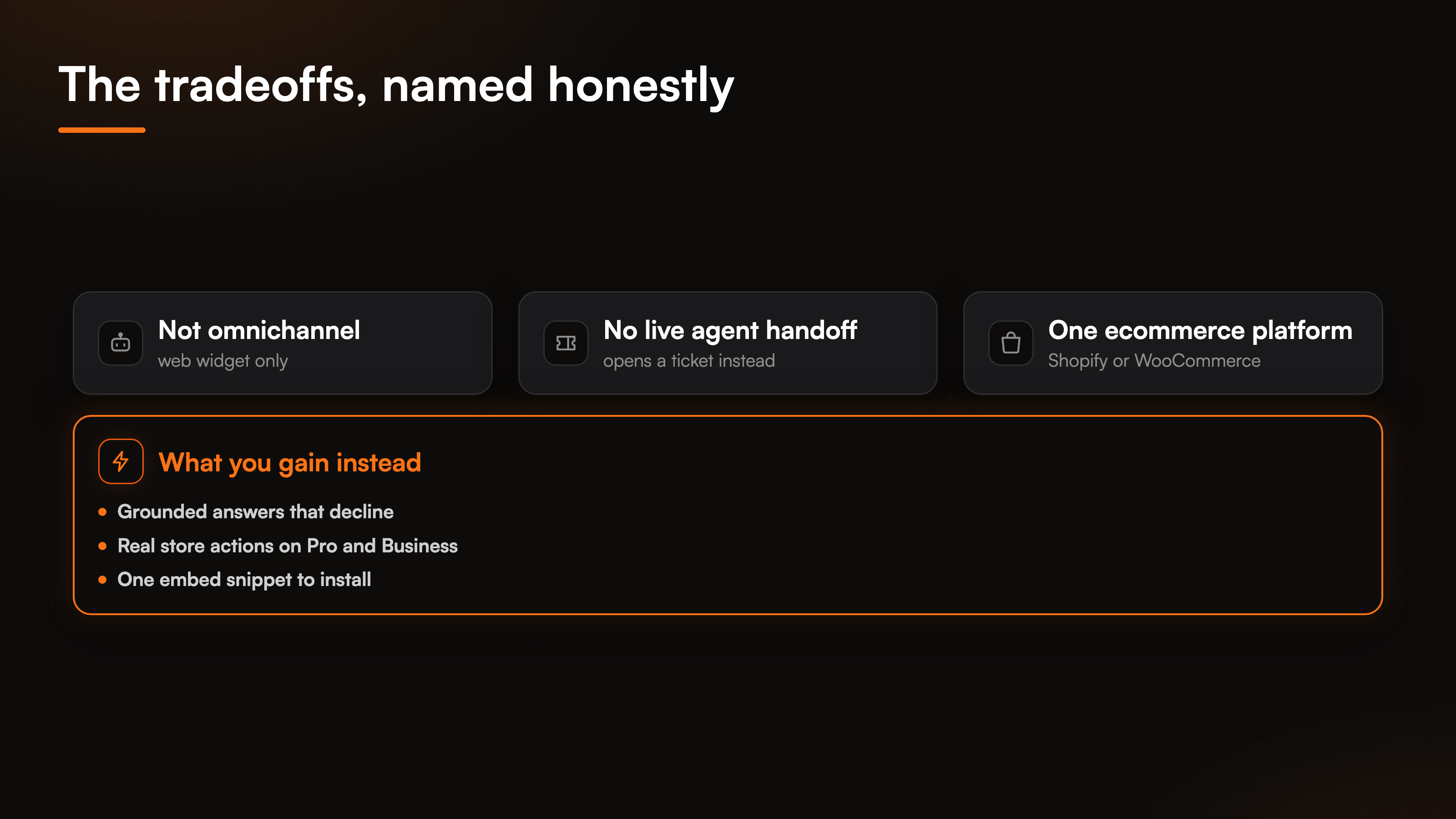
Task: Select One embed snippet to install text
Action: (244, 580)
